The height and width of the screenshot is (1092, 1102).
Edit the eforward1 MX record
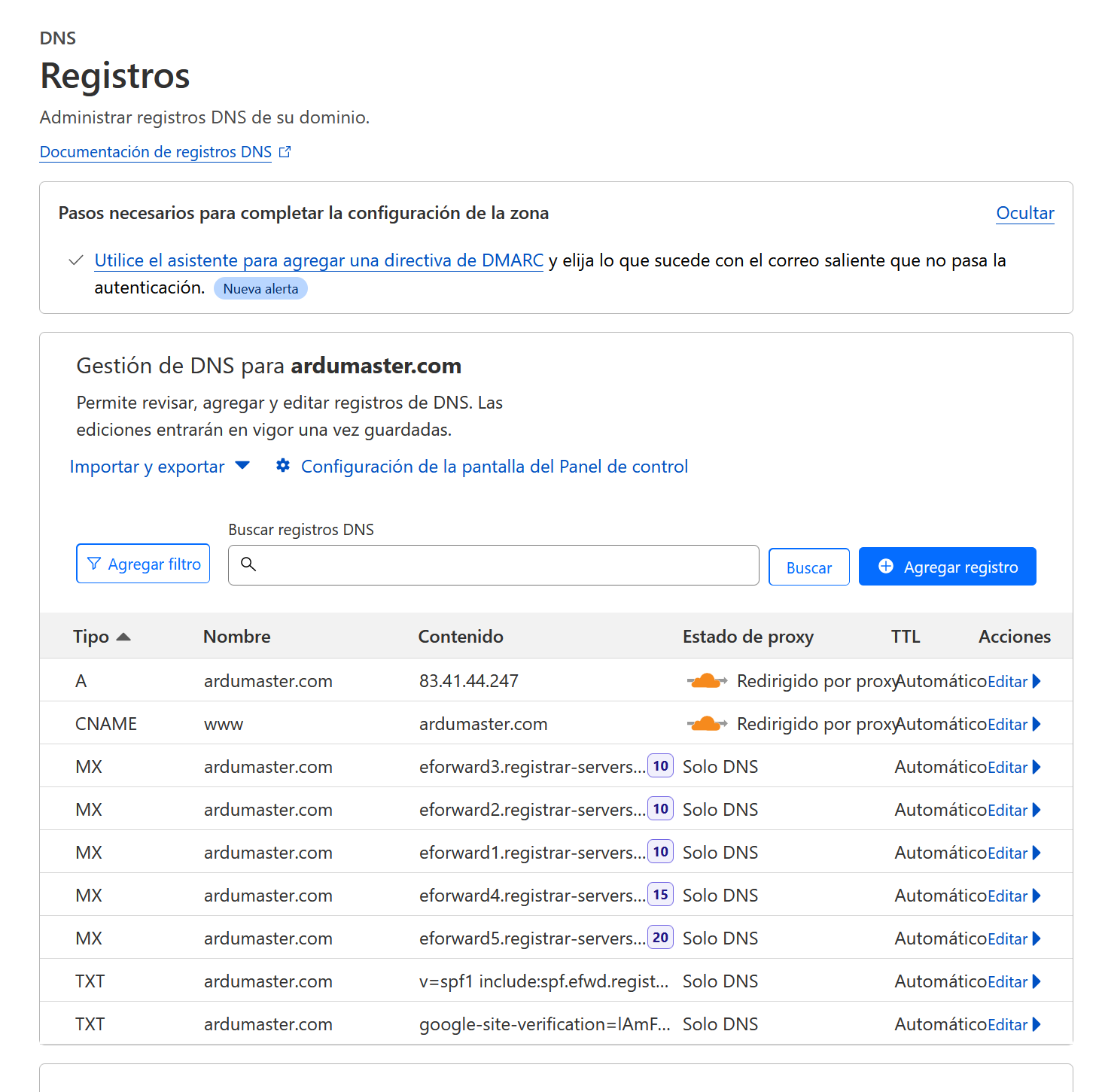pos(1007,853)
